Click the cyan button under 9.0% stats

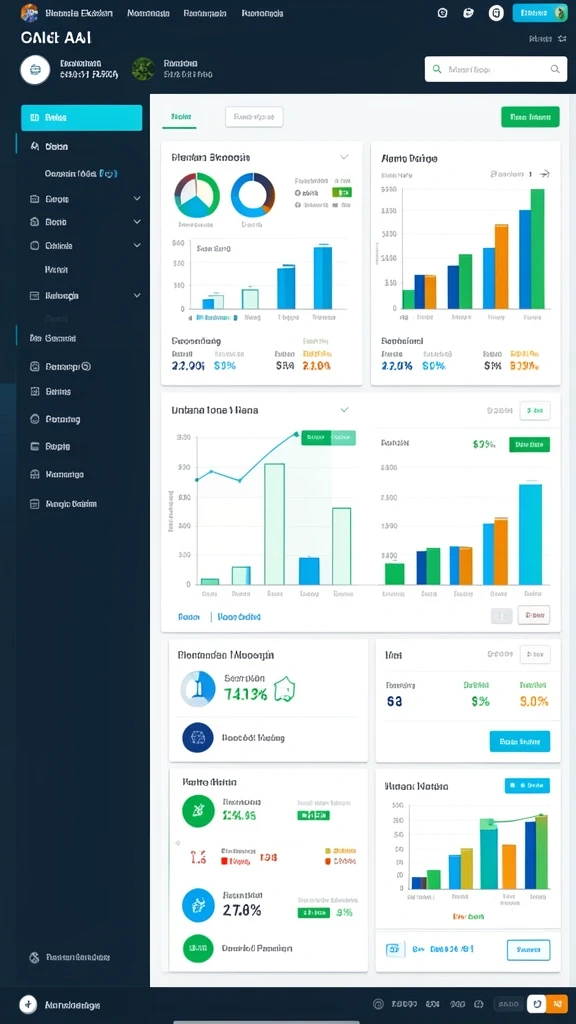pyautogui.click(x=520, y=741)
